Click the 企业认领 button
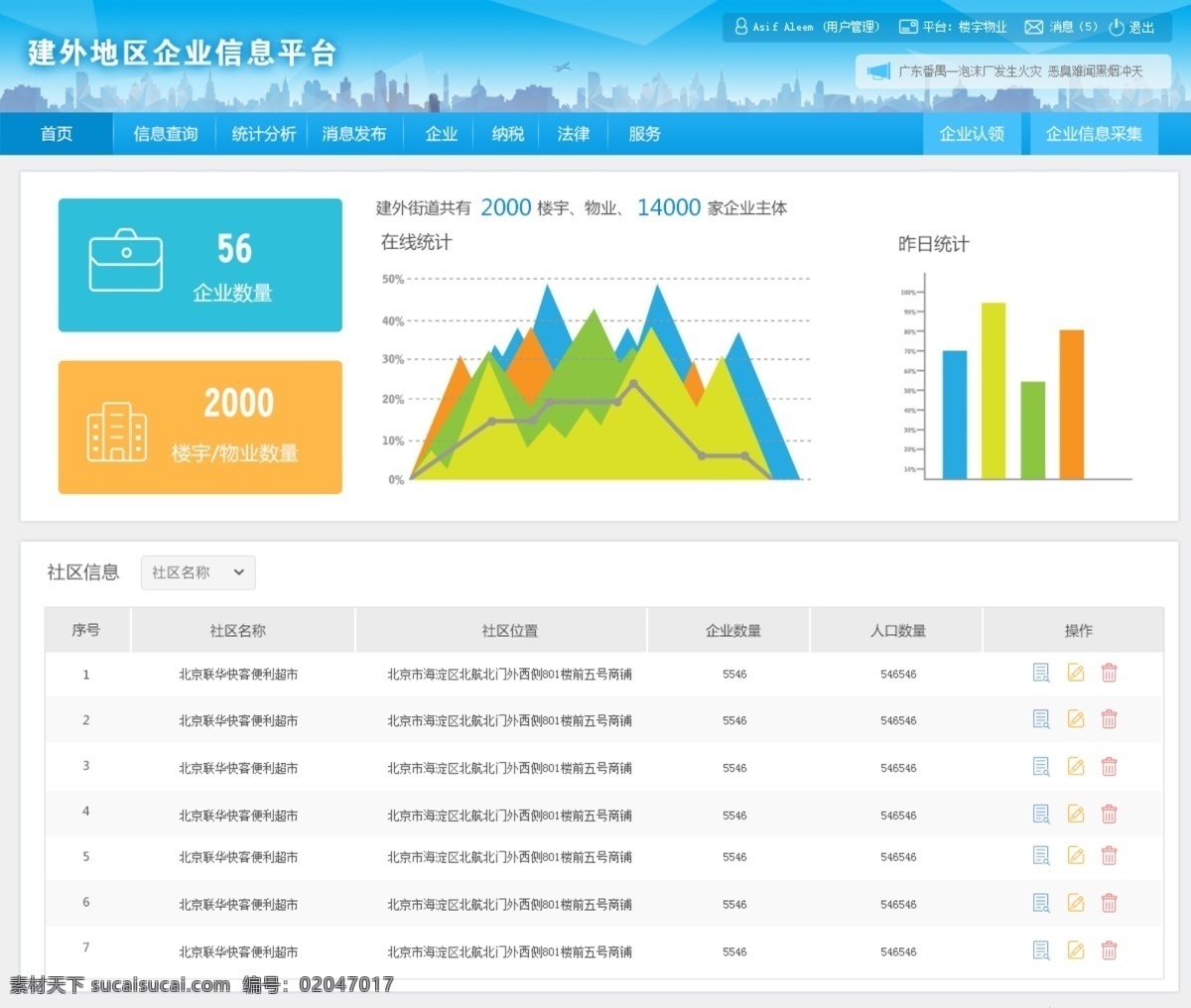 click(972, 134)
